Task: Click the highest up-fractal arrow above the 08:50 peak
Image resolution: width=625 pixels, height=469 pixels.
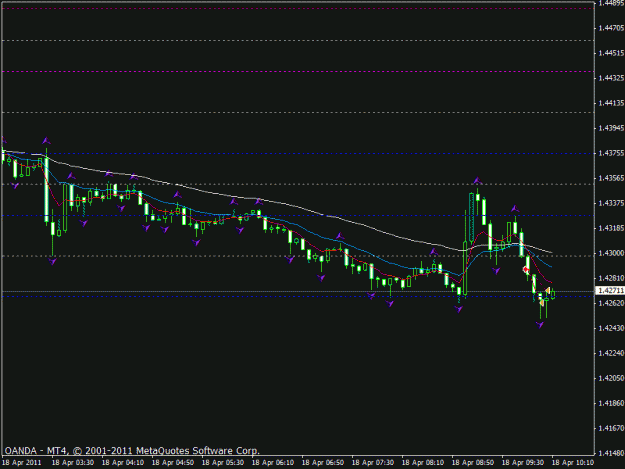Action: point(478,181)
